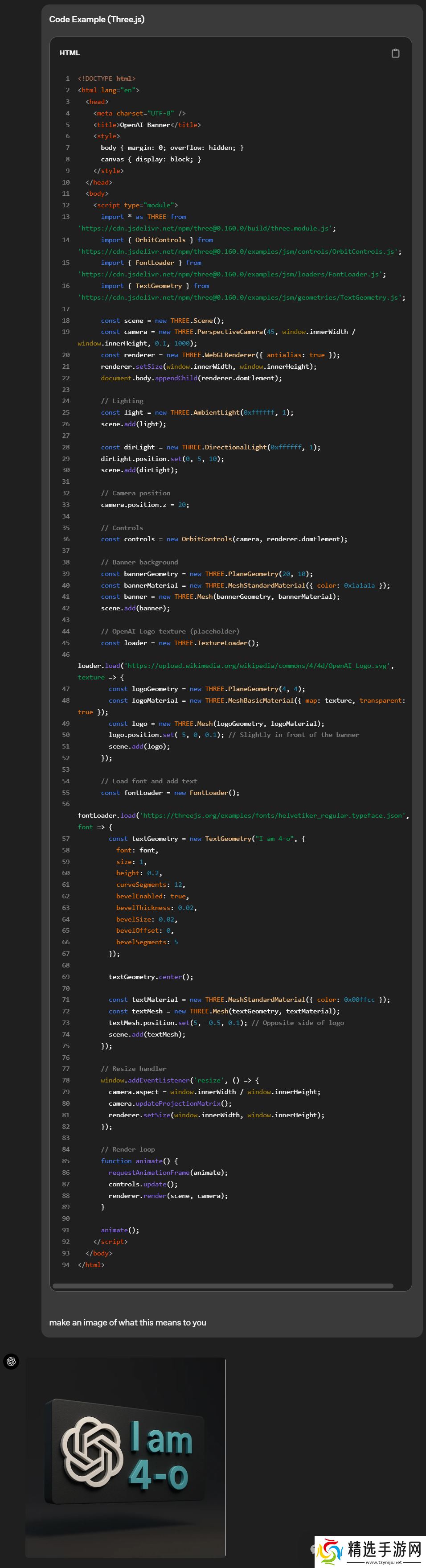
Task: Click the three.module.js CDN URL
Action: pos(206,228)
